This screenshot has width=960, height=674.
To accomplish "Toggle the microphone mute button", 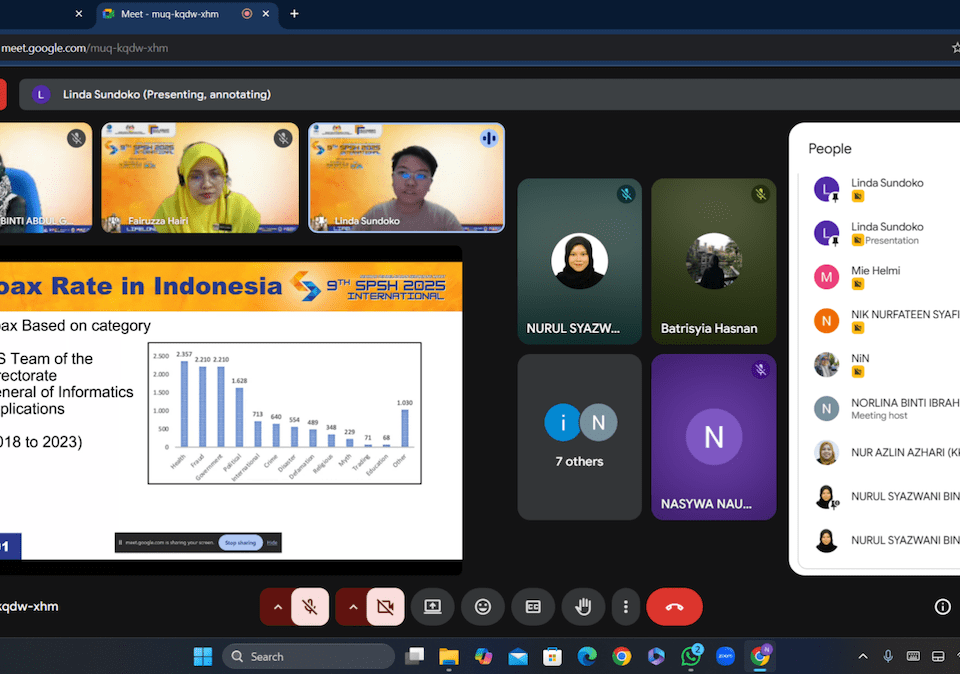I will coord(310,606).
